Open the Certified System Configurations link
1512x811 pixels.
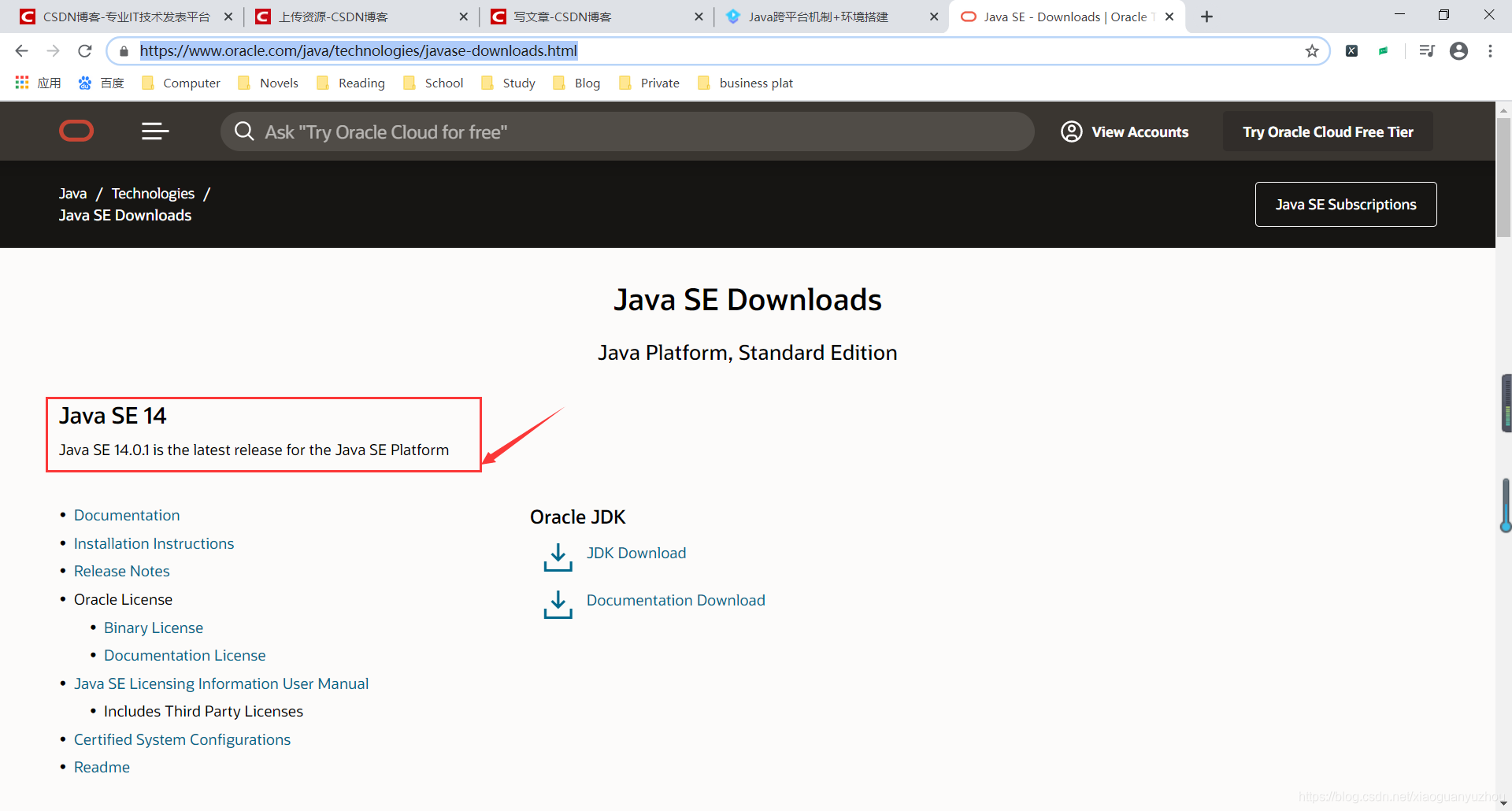[x=182, y=739]
